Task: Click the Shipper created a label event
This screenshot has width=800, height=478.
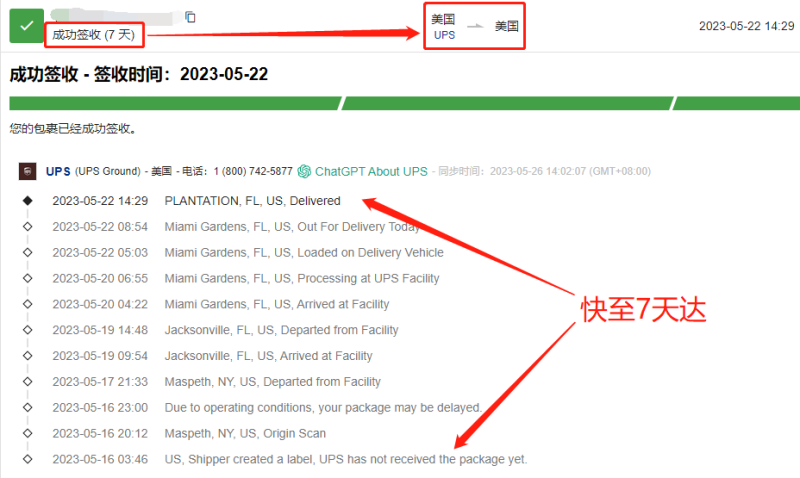Action: coord(346,460)
